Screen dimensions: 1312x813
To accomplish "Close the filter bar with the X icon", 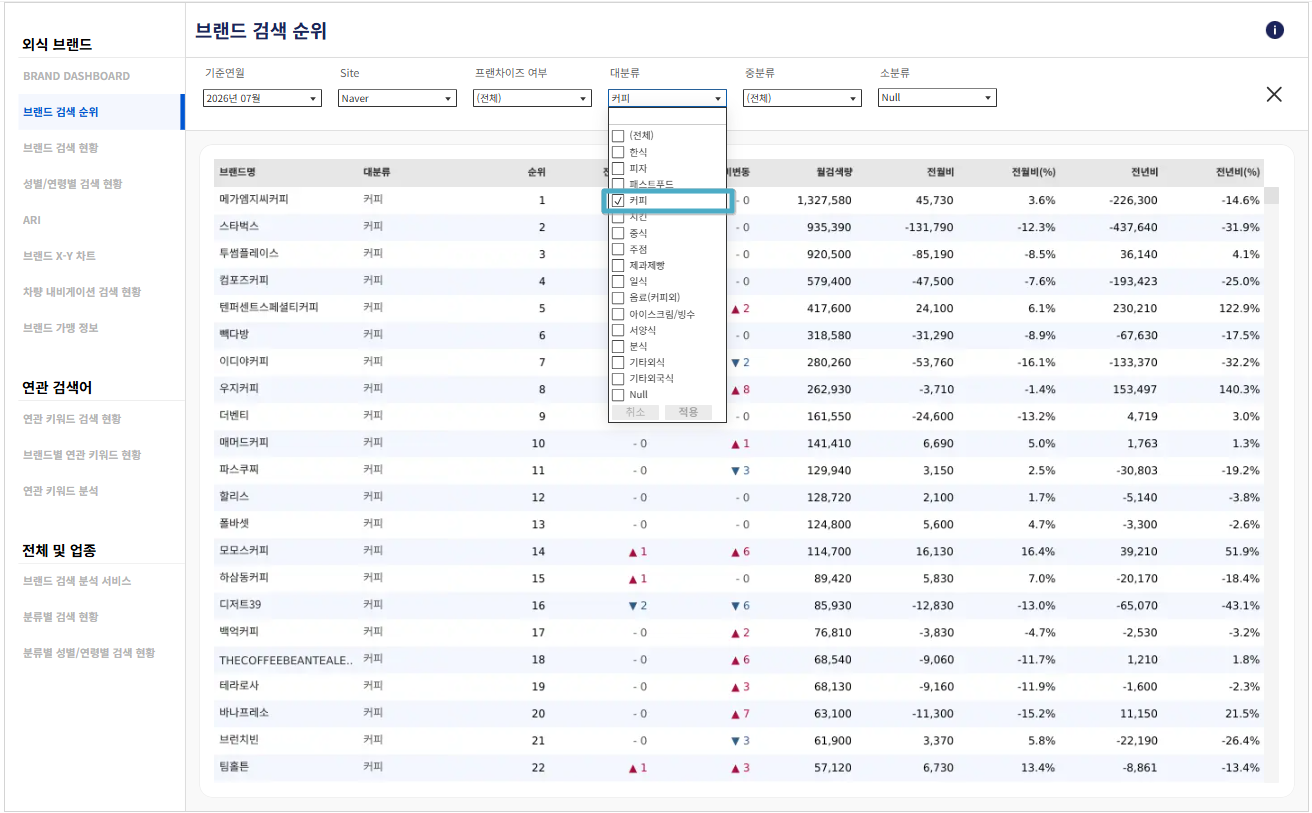I will coord(1274,94).
